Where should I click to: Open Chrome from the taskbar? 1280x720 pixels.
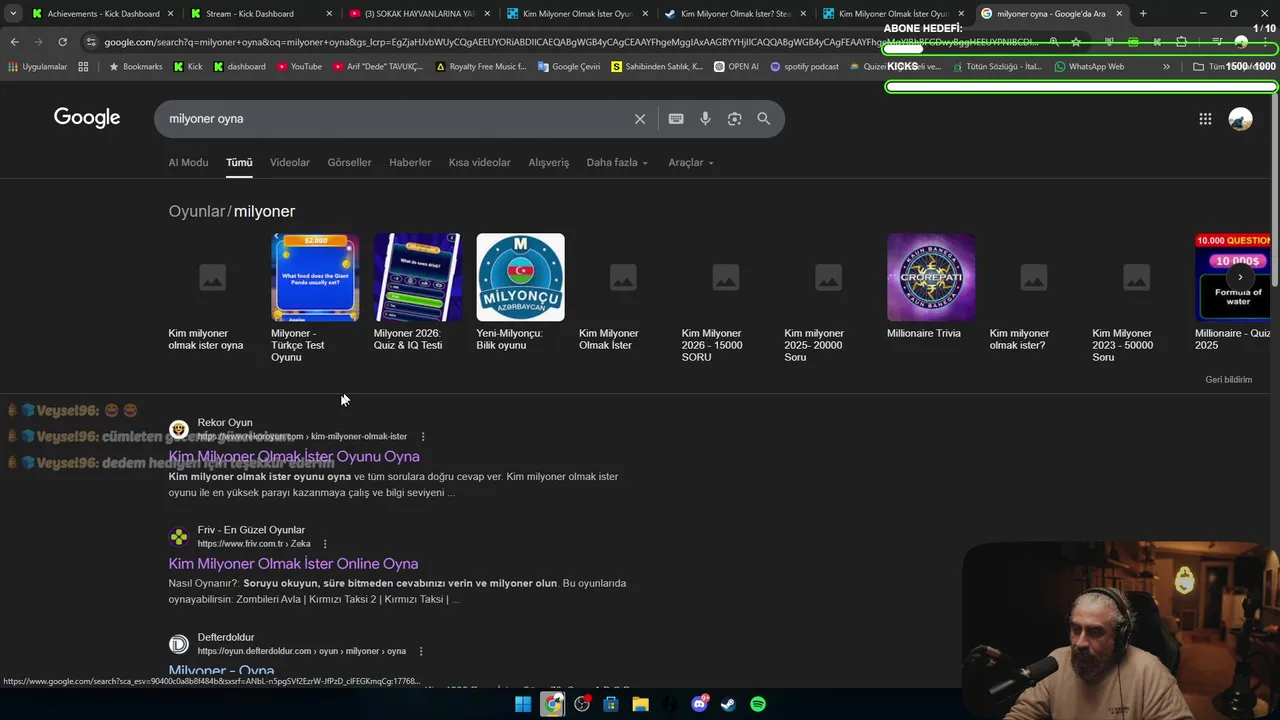click(x=552, y=704)
